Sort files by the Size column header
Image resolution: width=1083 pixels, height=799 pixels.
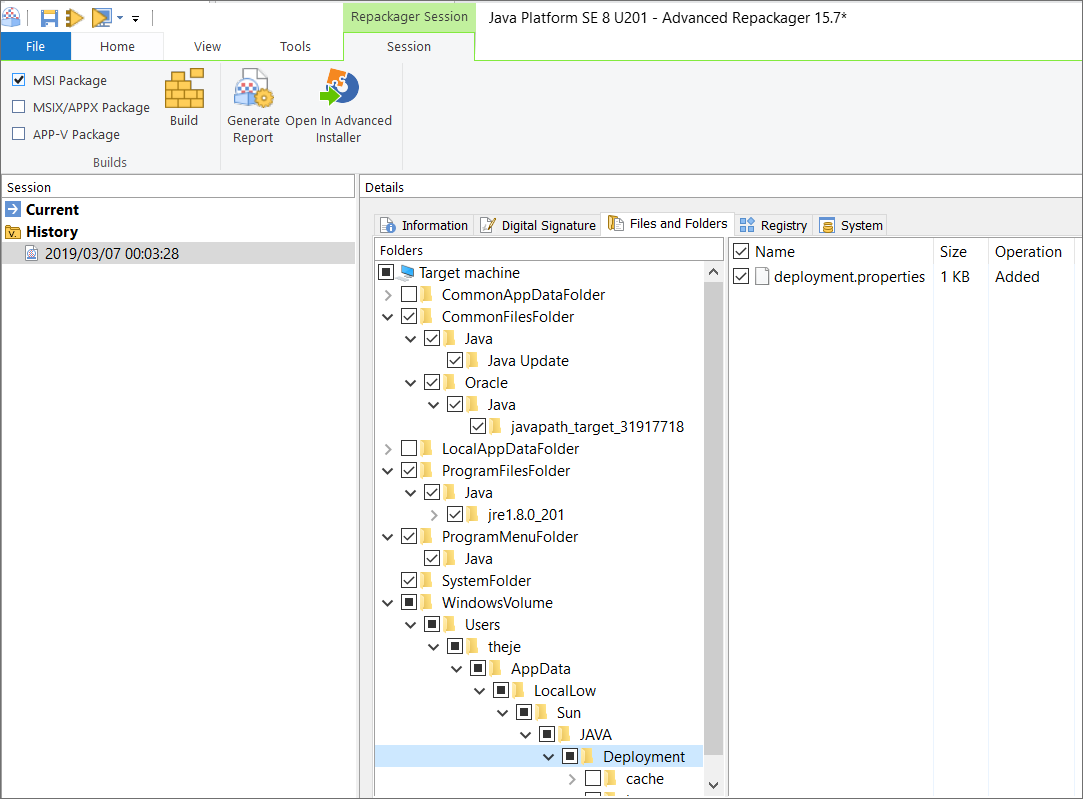tap(961, 251)
